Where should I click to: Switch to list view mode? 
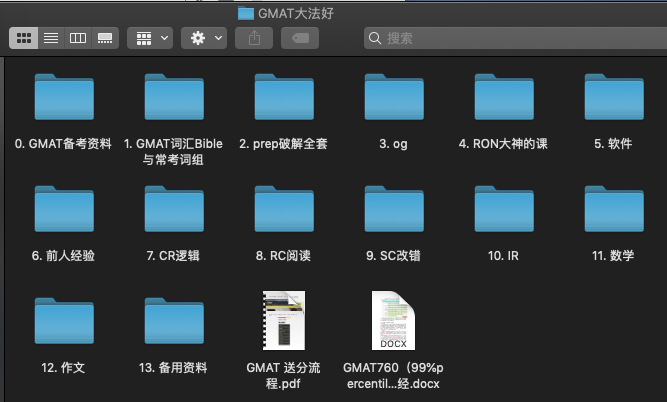51,38
